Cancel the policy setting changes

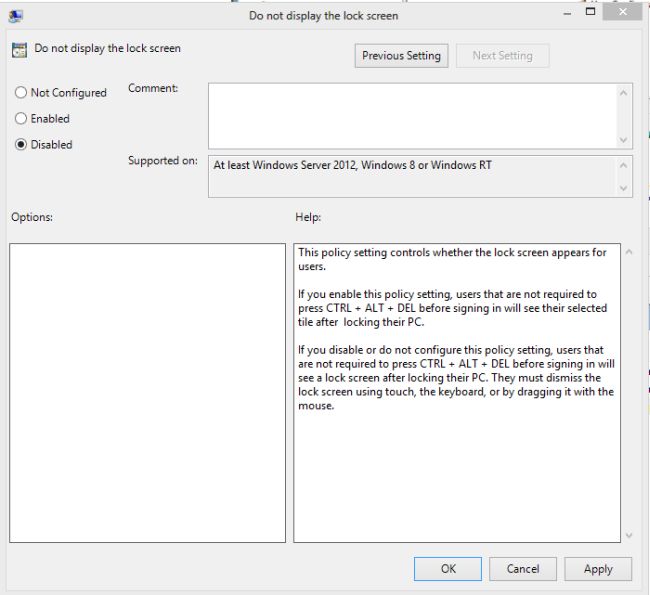point(523,569)
